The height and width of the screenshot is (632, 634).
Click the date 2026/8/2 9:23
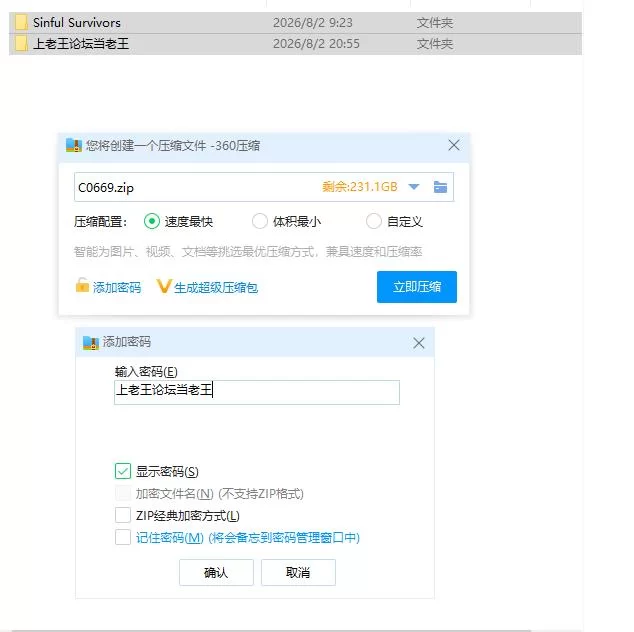click(x=313, y=23)
